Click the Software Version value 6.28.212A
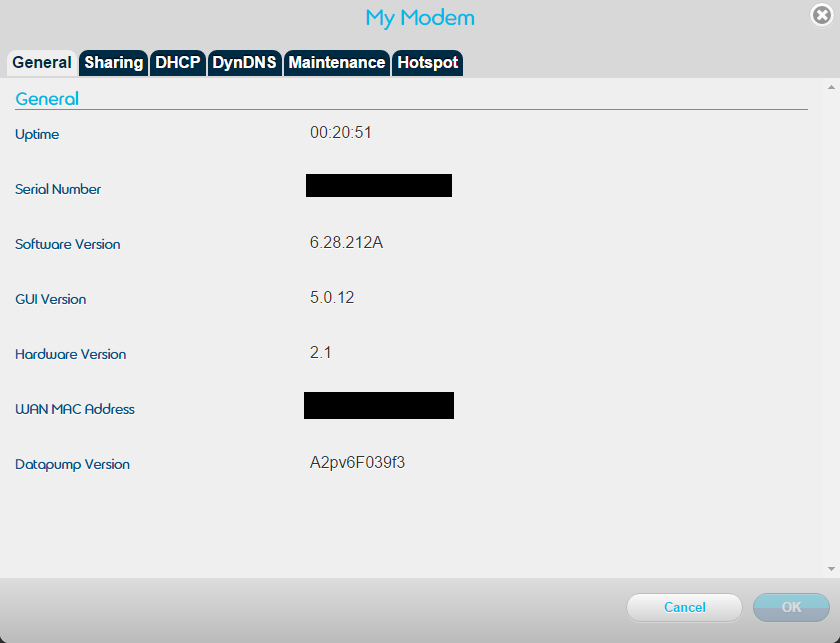The height and width of the screenshot is (643, 840). point(346,242)
